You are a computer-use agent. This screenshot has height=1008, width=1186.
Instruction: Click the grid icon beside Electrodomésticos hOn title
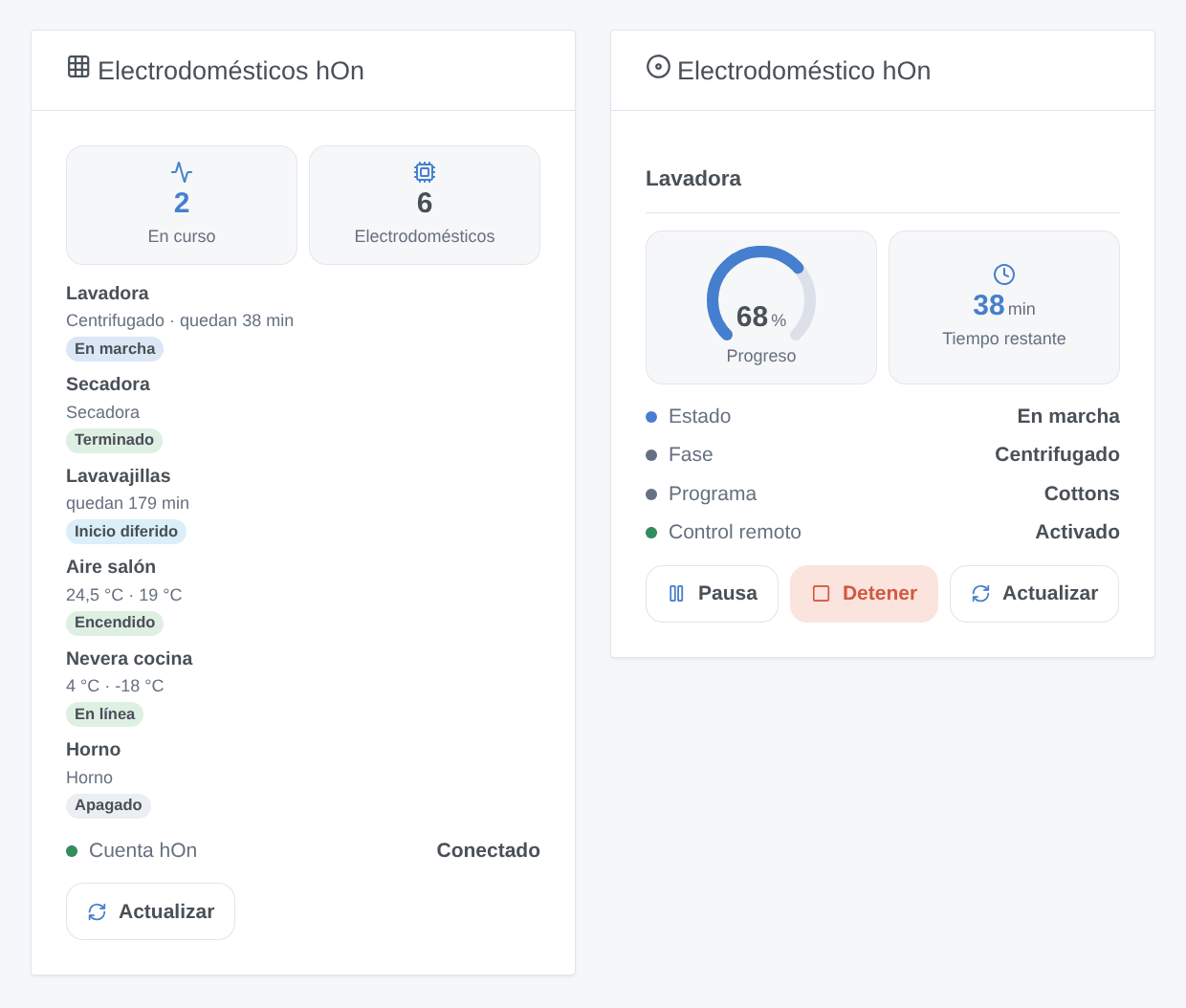pyautogui.click(x=78, y=66)
